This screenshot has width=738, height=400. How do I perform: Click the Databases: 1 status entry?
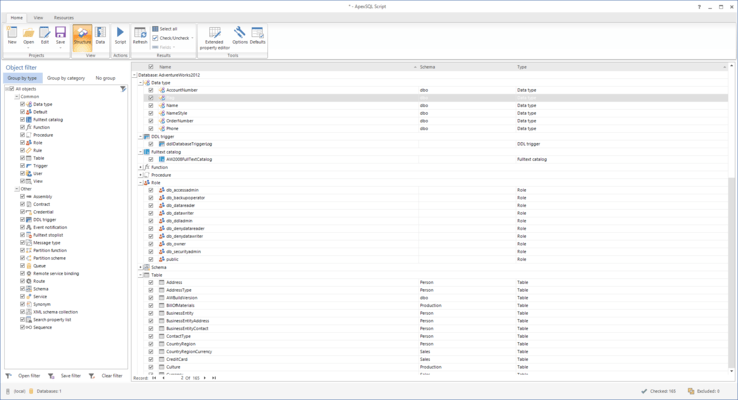(x=45, y=391)
